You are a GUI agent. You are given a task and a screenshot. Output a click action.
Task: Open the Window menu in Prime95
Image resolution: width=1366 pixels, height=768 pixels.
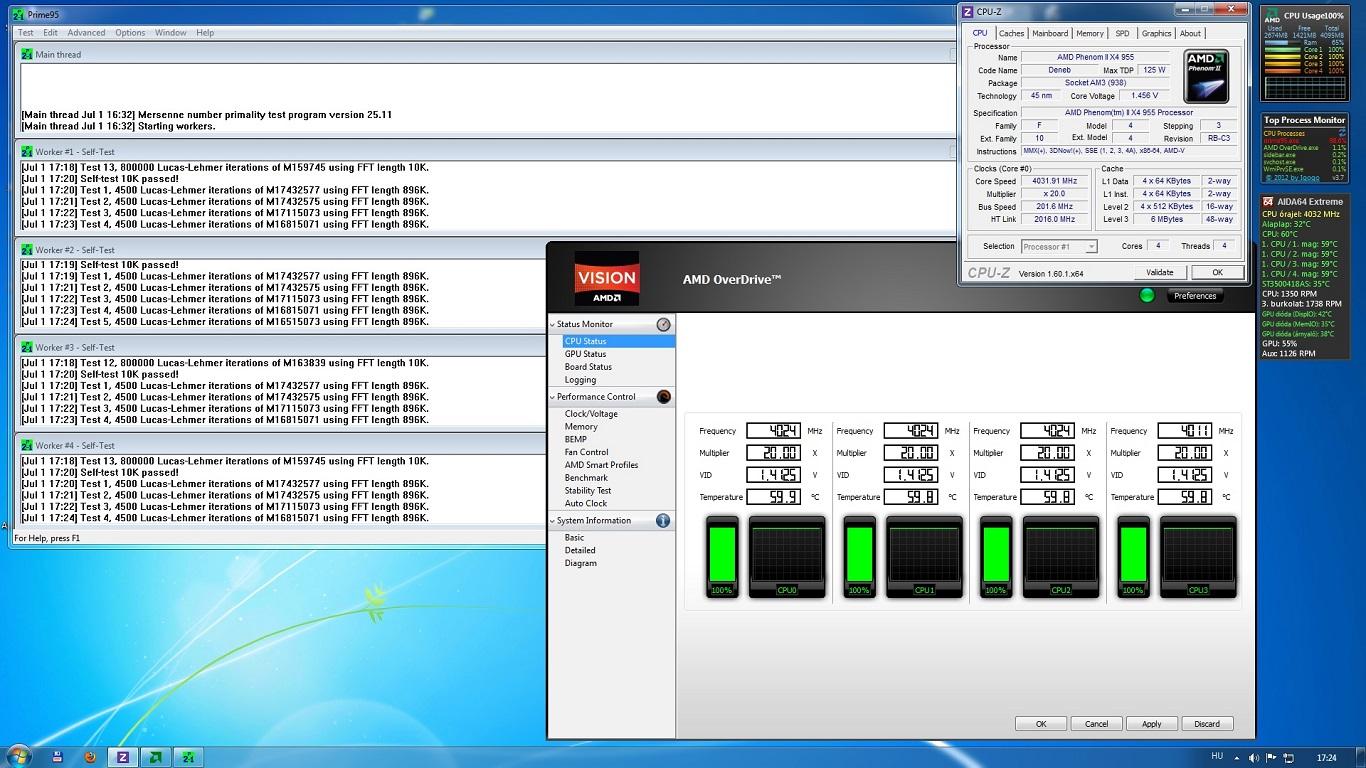pos(171,33)
